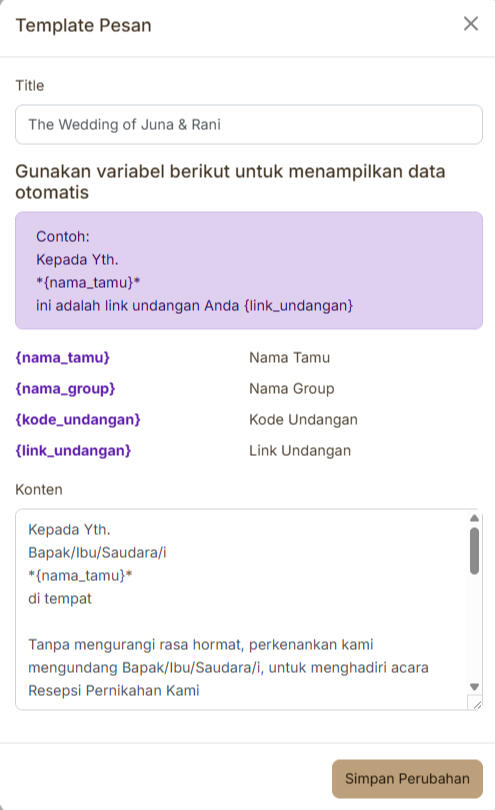Click the Link Undangan description label
Screen dimensions: 495x810
(300, 450)
